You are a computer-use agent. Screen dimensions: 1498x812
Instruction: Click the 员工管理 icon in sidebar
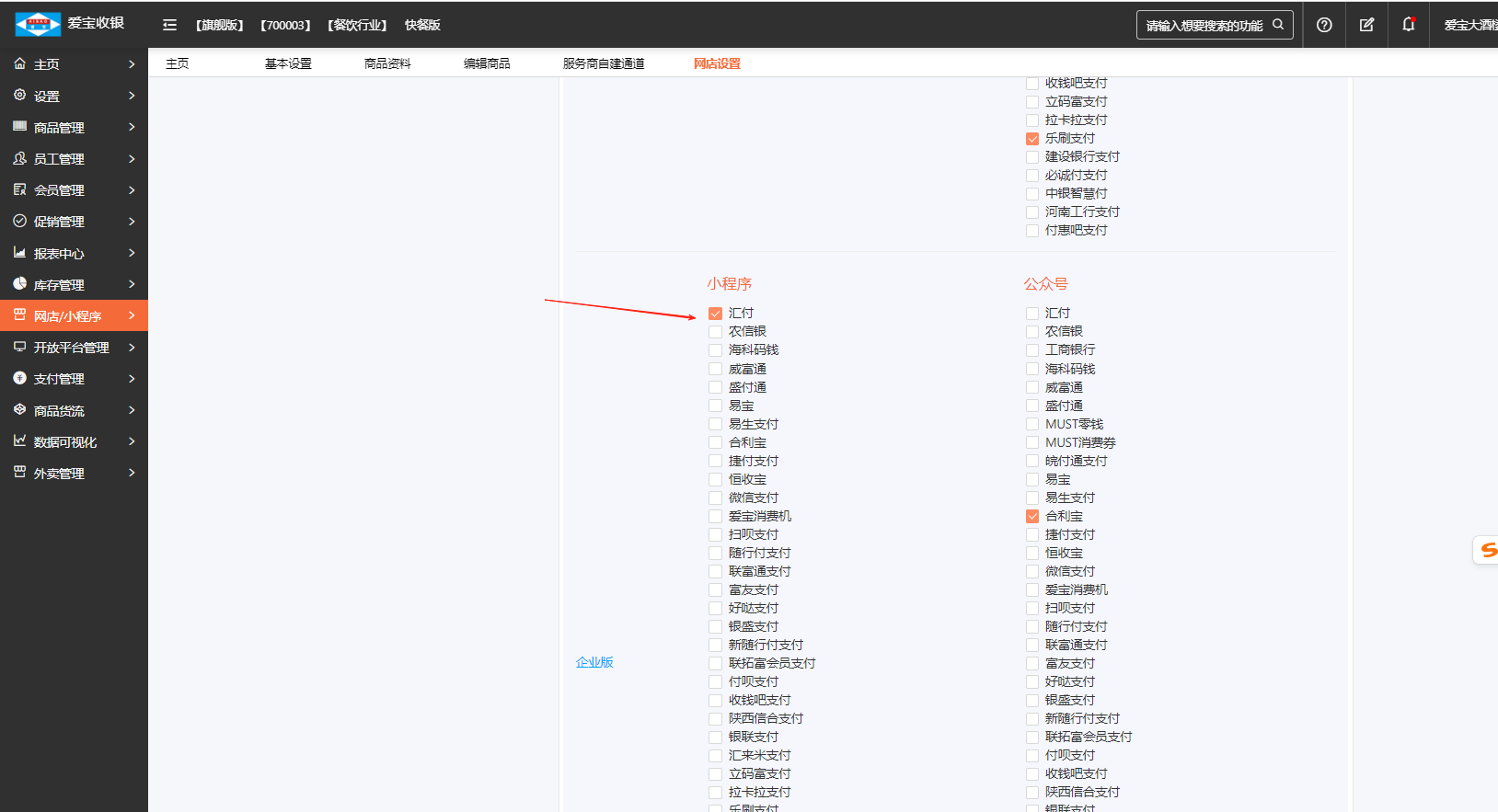tap(19, 158)
